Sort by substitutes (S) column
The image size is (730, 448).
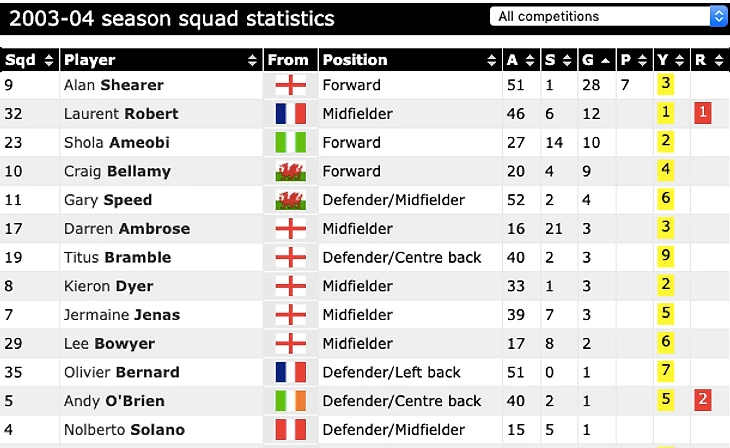click(x=558, y=60)
